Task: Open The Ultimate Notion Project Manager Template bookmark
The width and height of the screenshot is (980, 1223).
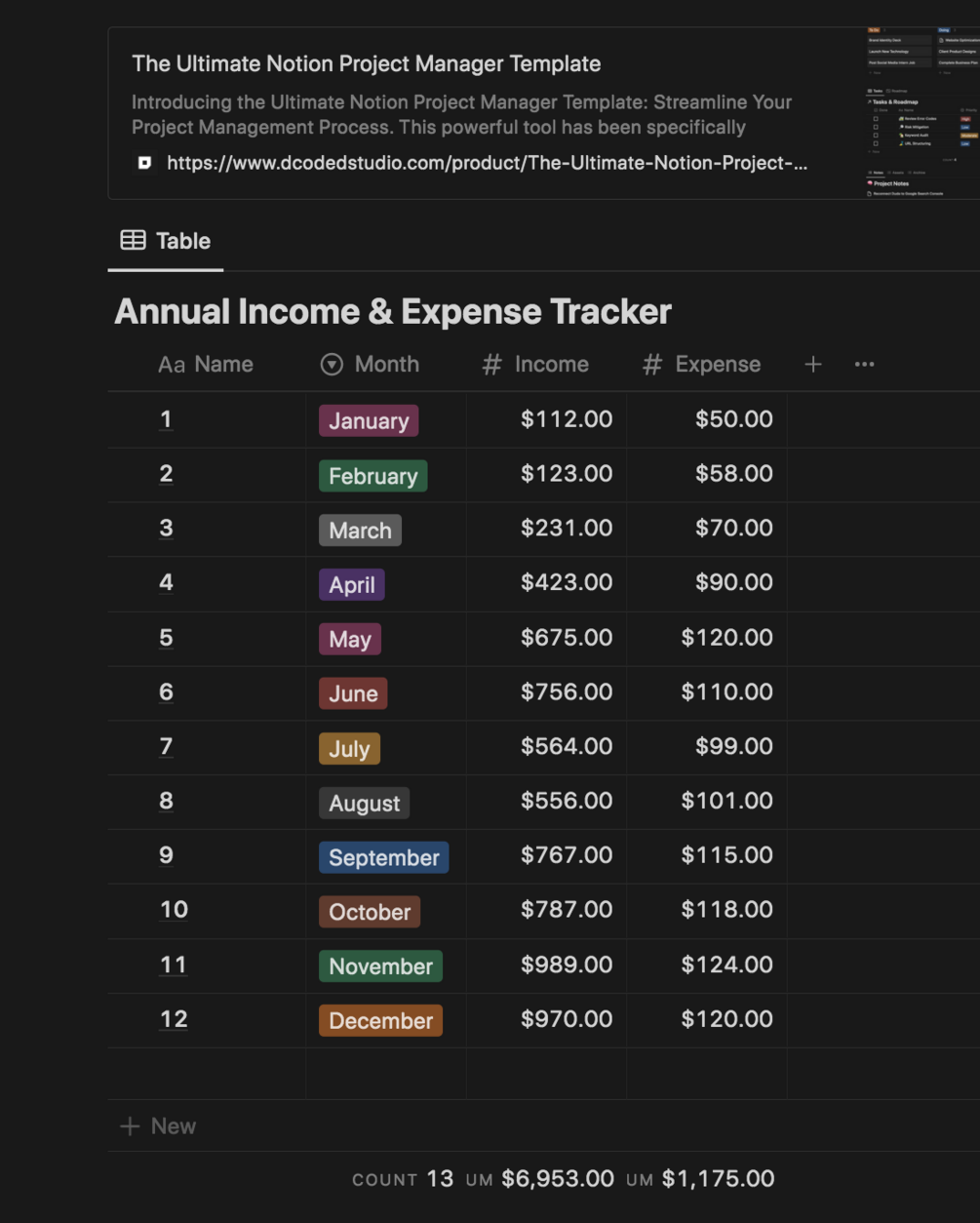Action: point(366,64)
